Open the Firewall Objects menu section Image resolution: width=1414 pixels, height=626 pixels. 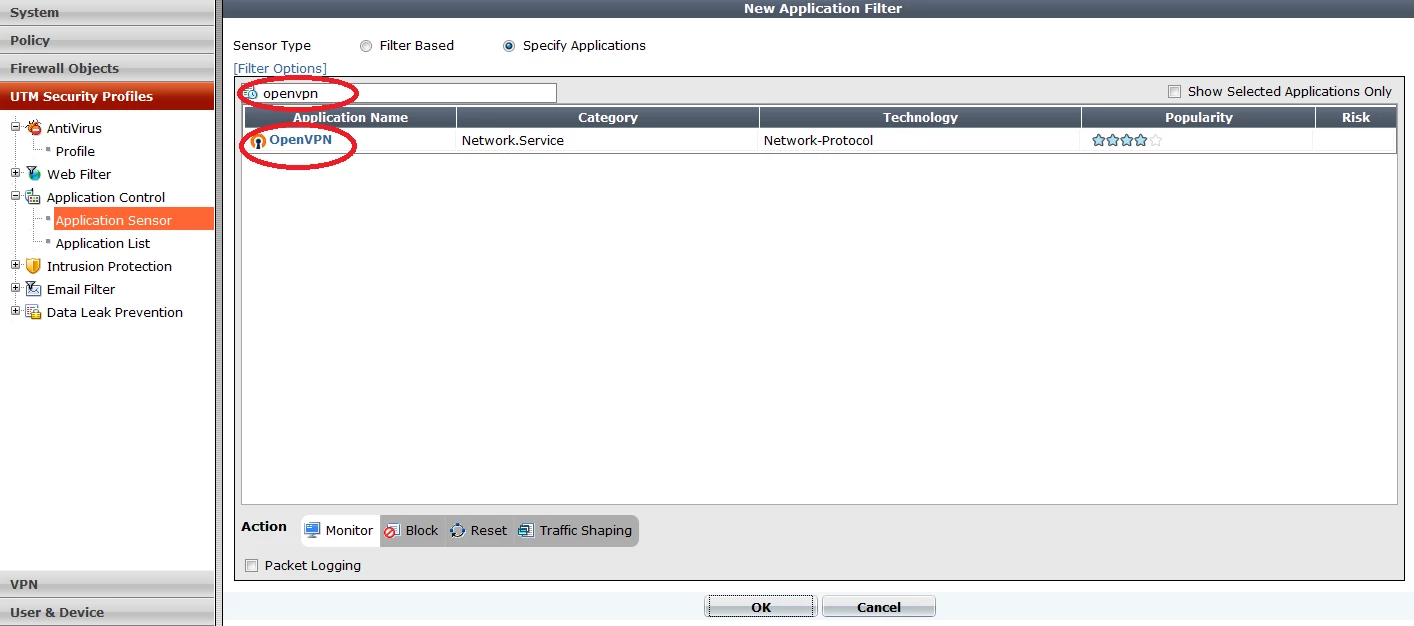point(107,68)
